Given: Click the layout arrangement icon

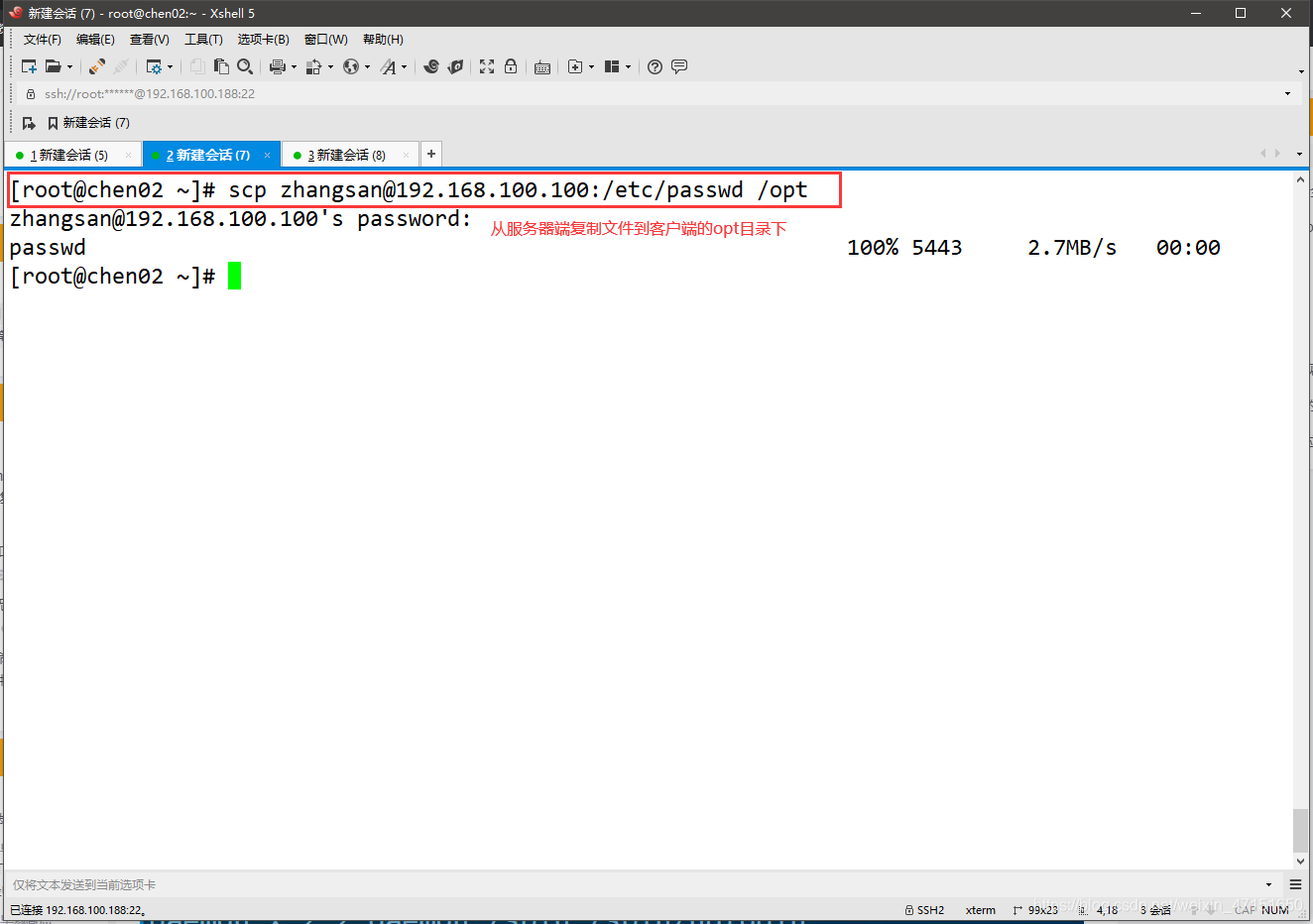Looking at the screenshot, I should [x=612, y=66].
